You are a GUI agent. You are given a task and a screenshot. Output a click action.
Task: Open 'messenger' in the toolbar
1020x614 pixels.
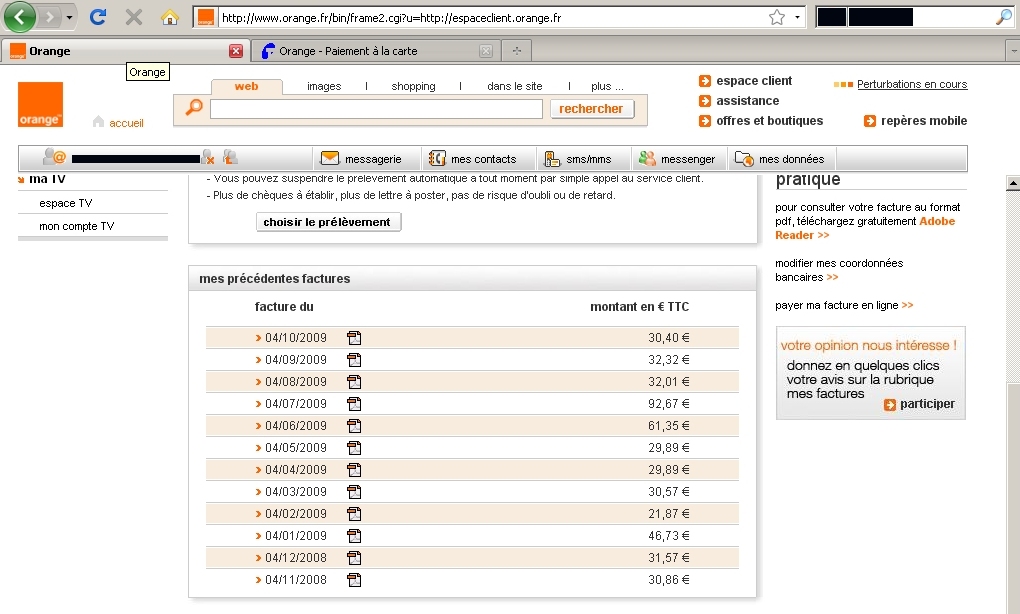[x=677, y=159]
